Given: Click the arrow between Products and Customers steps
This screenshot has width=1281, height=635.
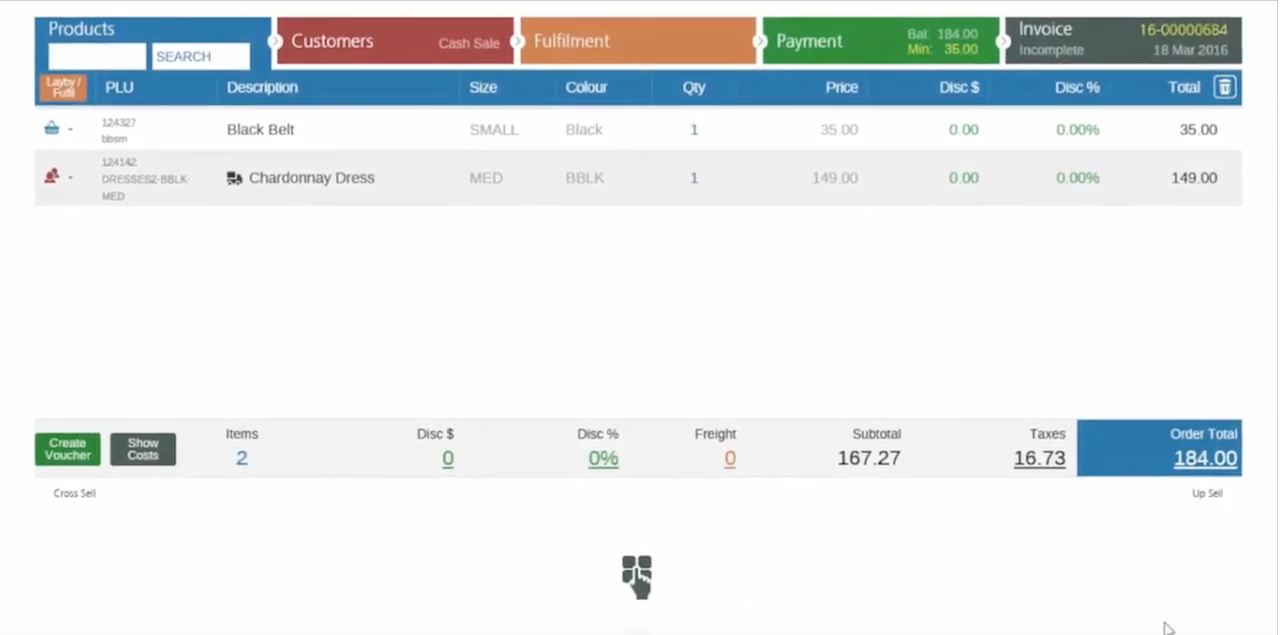Looking at the screenshot, I should (x=272, y=42).
